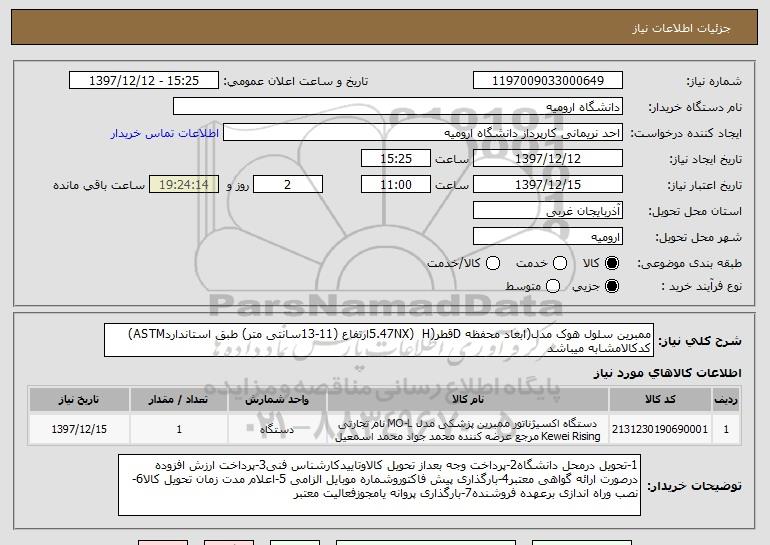
Task: Click the delivery province field آذربایجان غربی
Action: [548, 211]
